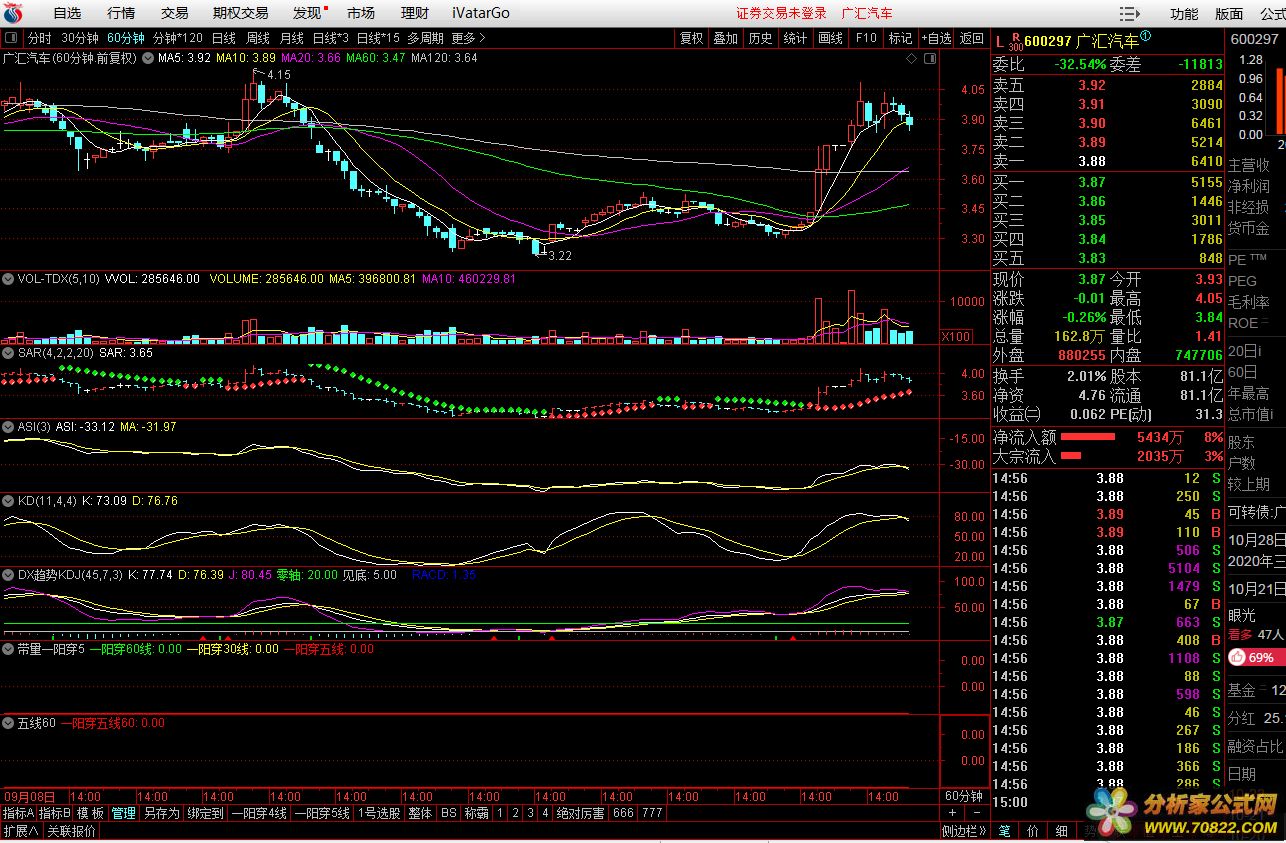The height and width of the screenshot is (843, 1286).
Task: Open the 期权交易 menu
Action: tap(241, 13)
